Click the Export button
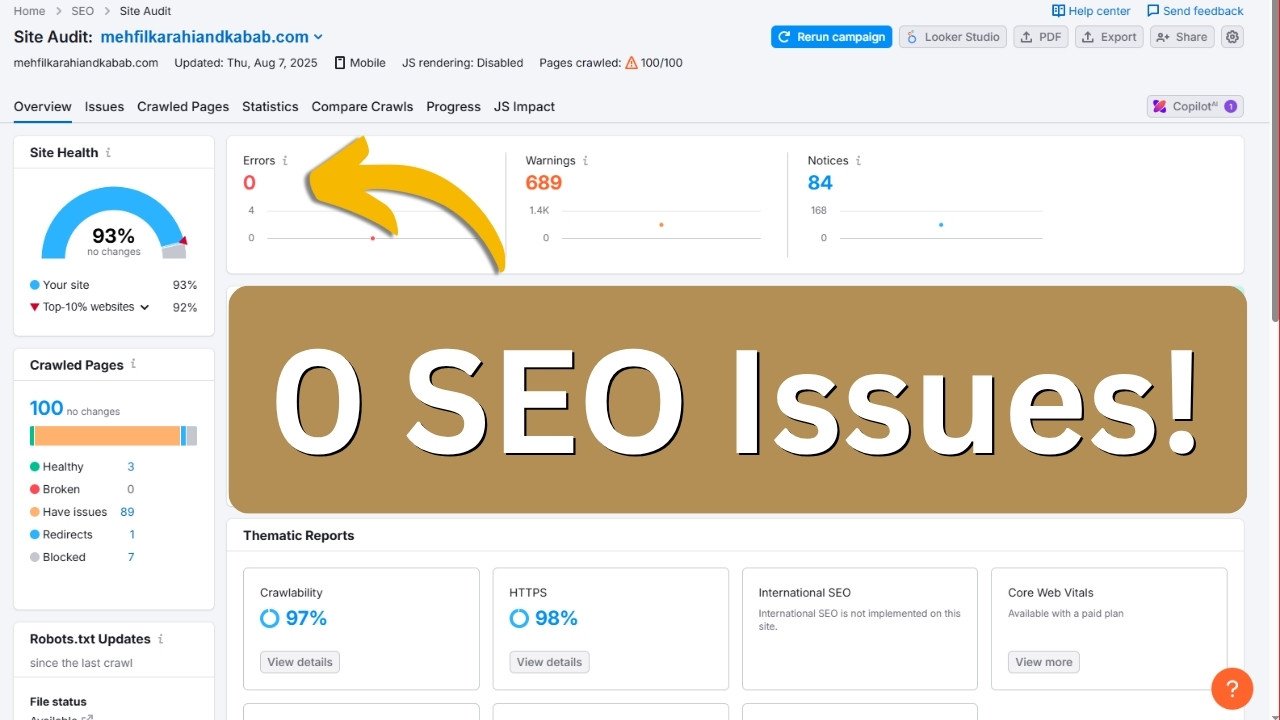 1109,37
